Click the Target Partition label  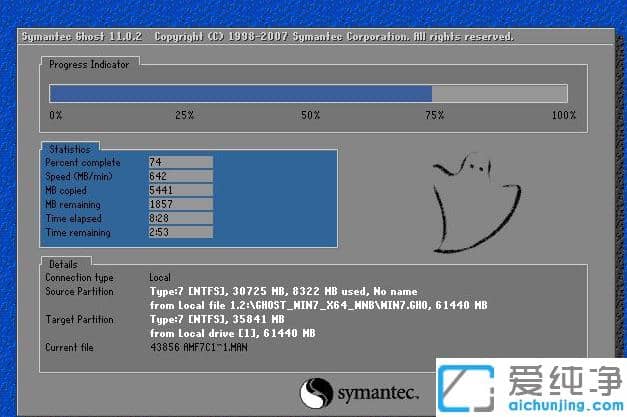coord(82,319)
